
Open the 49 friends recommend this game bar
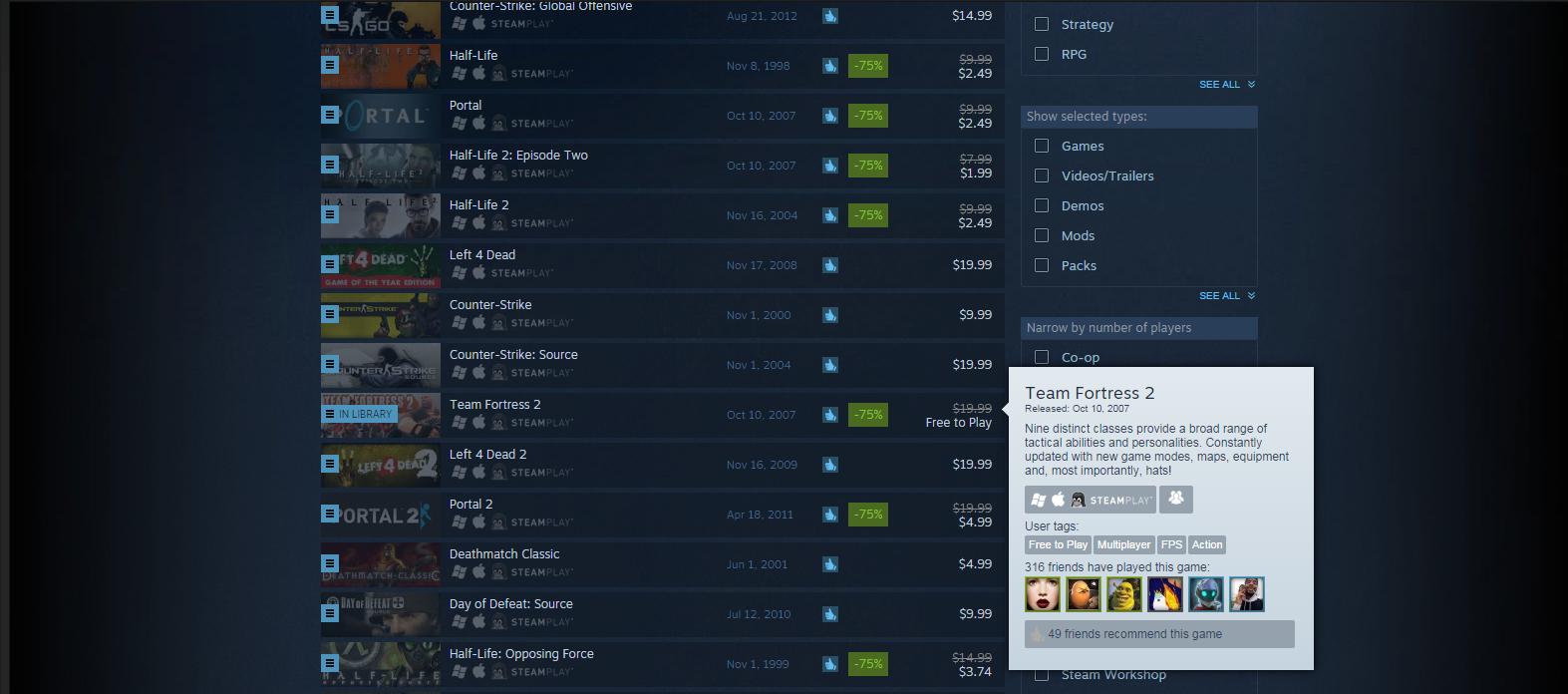1159,634
